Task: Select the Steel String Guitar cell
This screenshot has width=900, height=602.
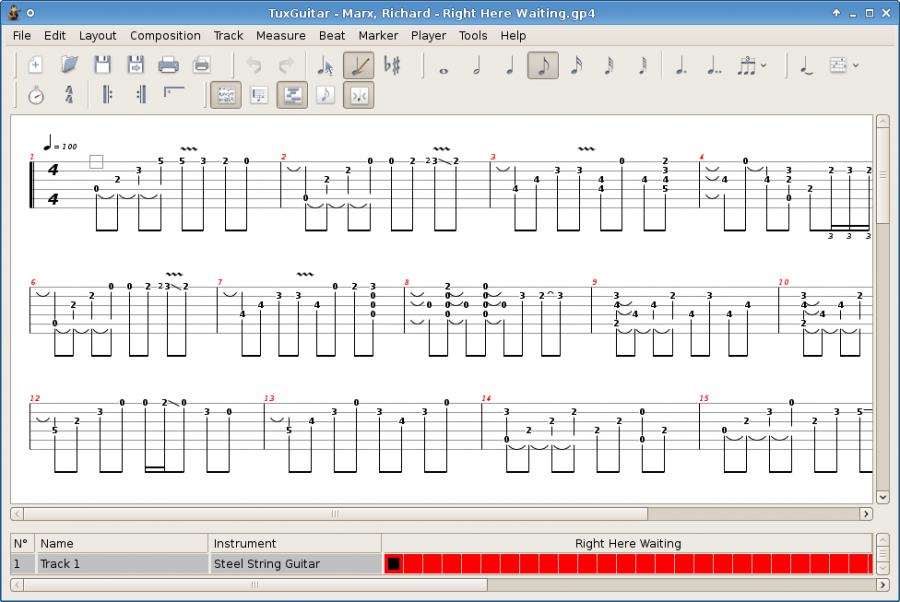Action: 295,564
